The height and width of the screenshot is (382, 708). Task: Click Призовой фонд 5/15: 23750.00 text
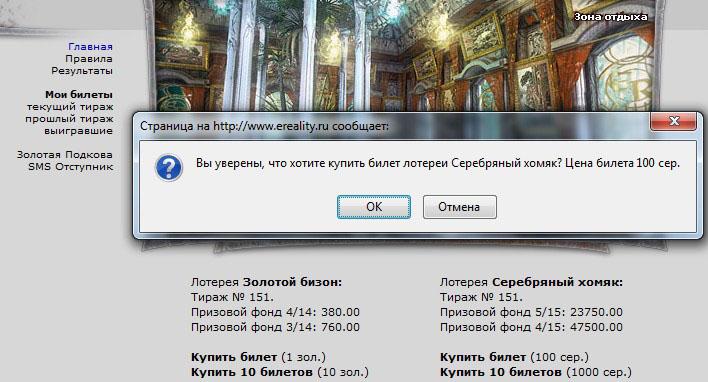pos(531,312)
